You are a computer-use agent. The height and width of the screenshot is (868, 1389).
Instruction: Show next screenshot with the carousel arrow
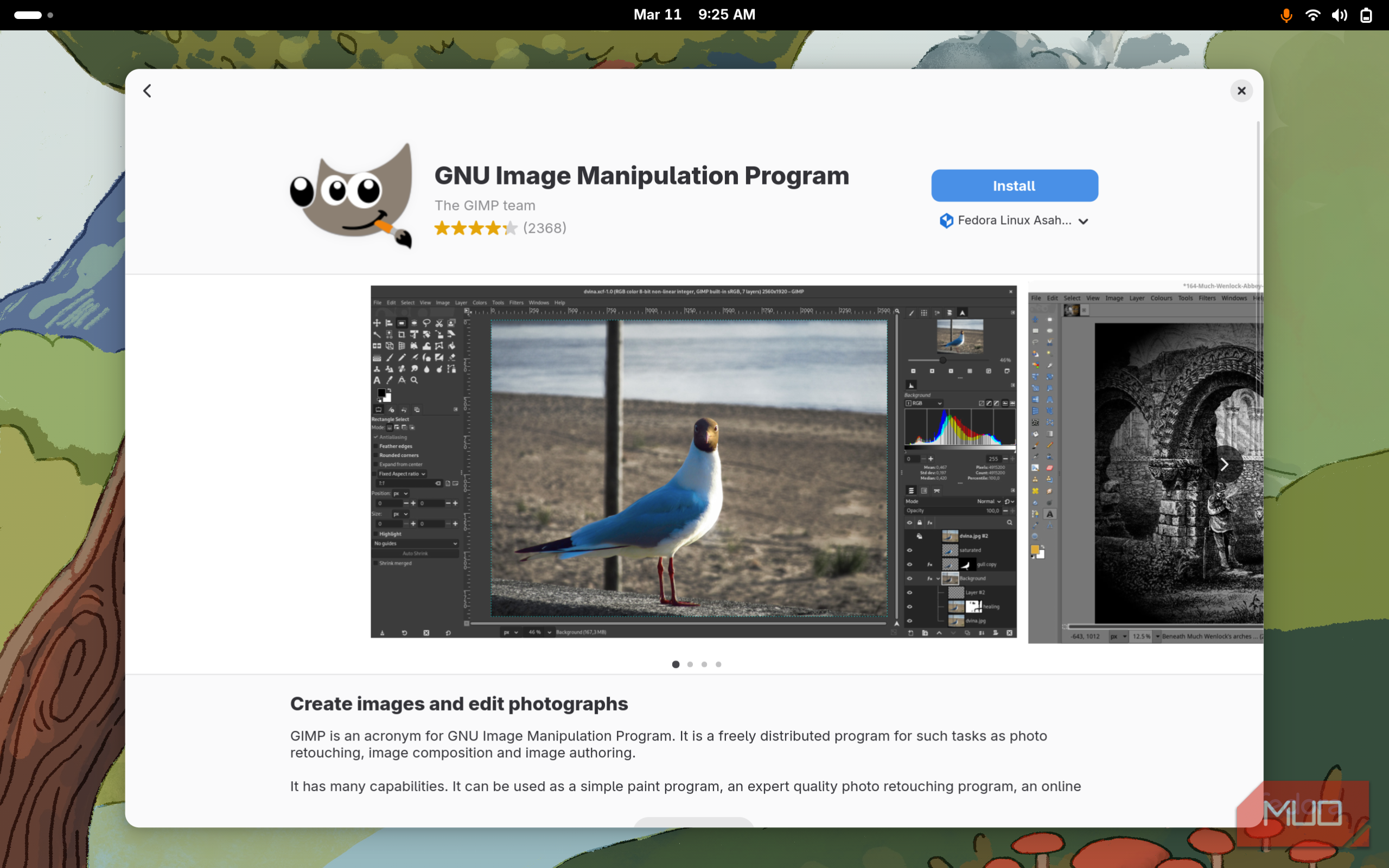click(1224, 464)
